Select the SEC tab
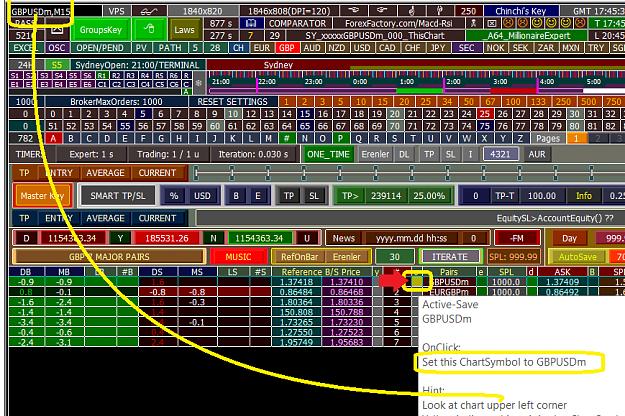 click(x=466, y=48)
